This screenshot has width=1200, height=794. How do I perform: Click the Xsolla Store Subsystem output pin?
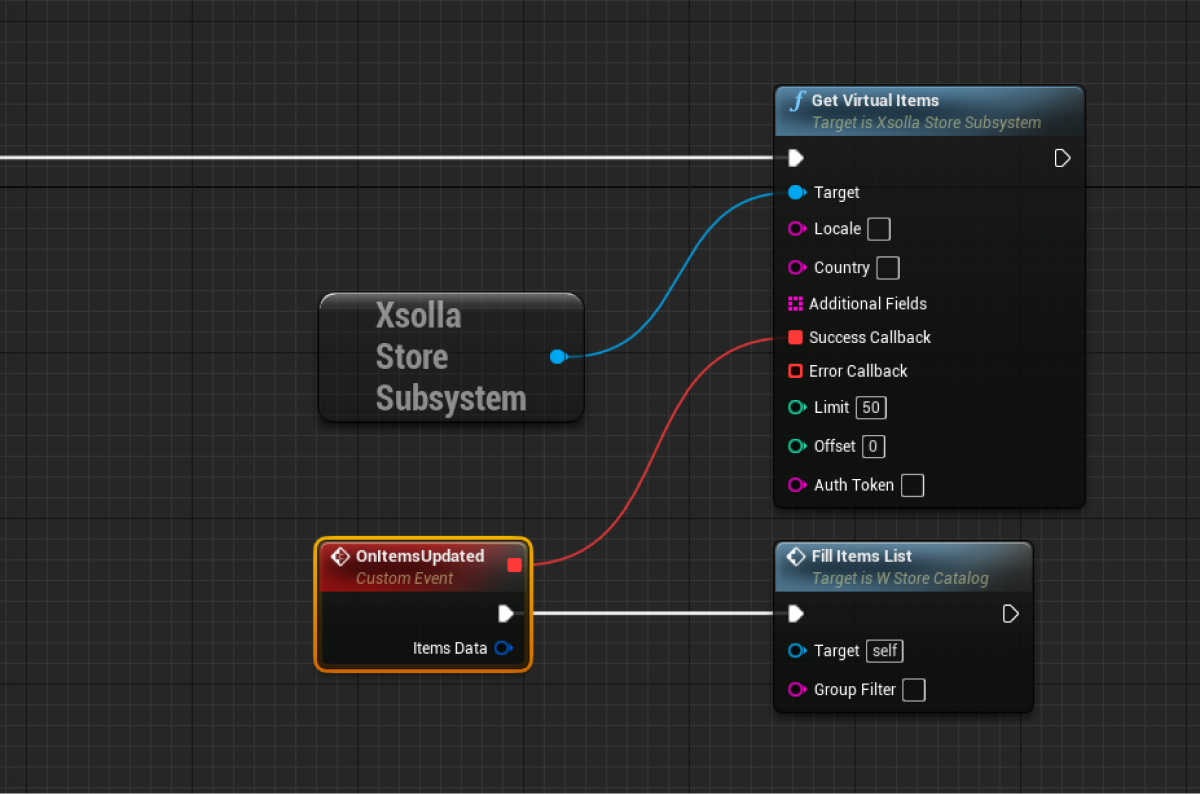tap(558, 356)
